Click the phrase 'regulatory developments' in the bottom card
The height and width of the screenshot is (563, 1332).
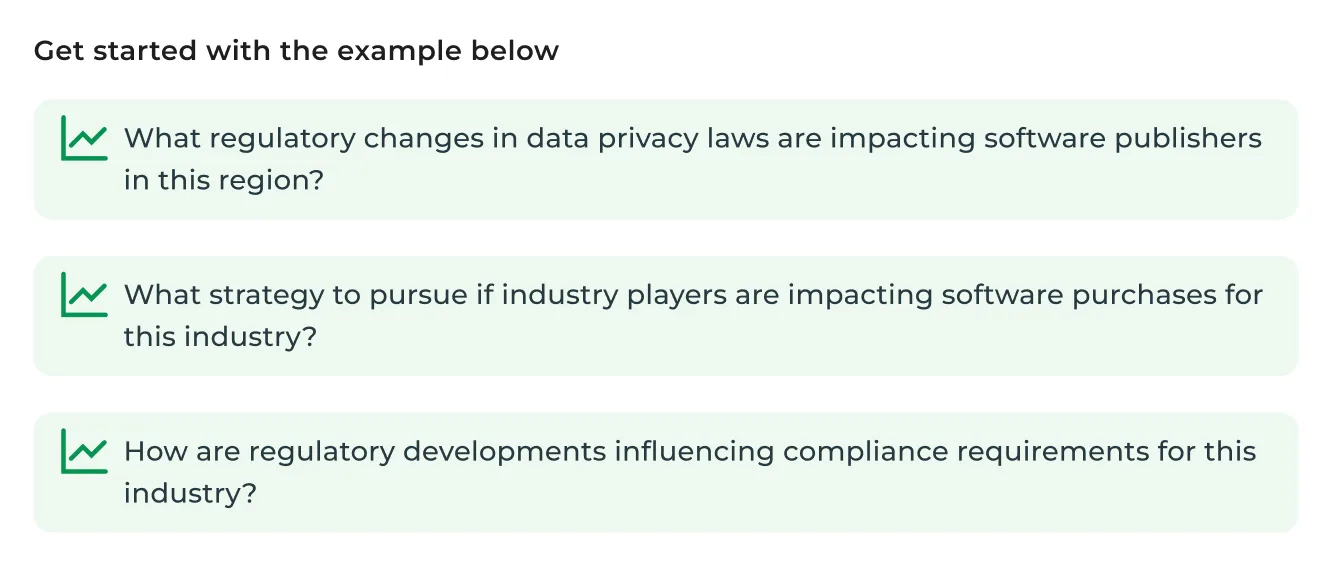(427, 451)
